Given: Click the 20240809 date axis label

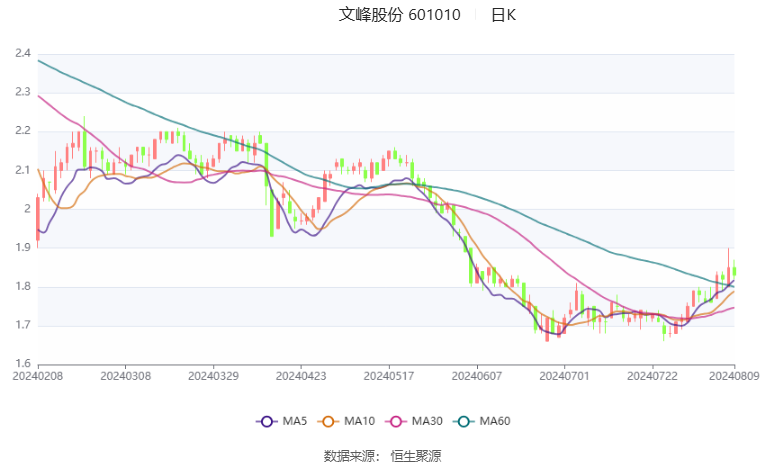Looking at the screenshot, I should point(734,376).
